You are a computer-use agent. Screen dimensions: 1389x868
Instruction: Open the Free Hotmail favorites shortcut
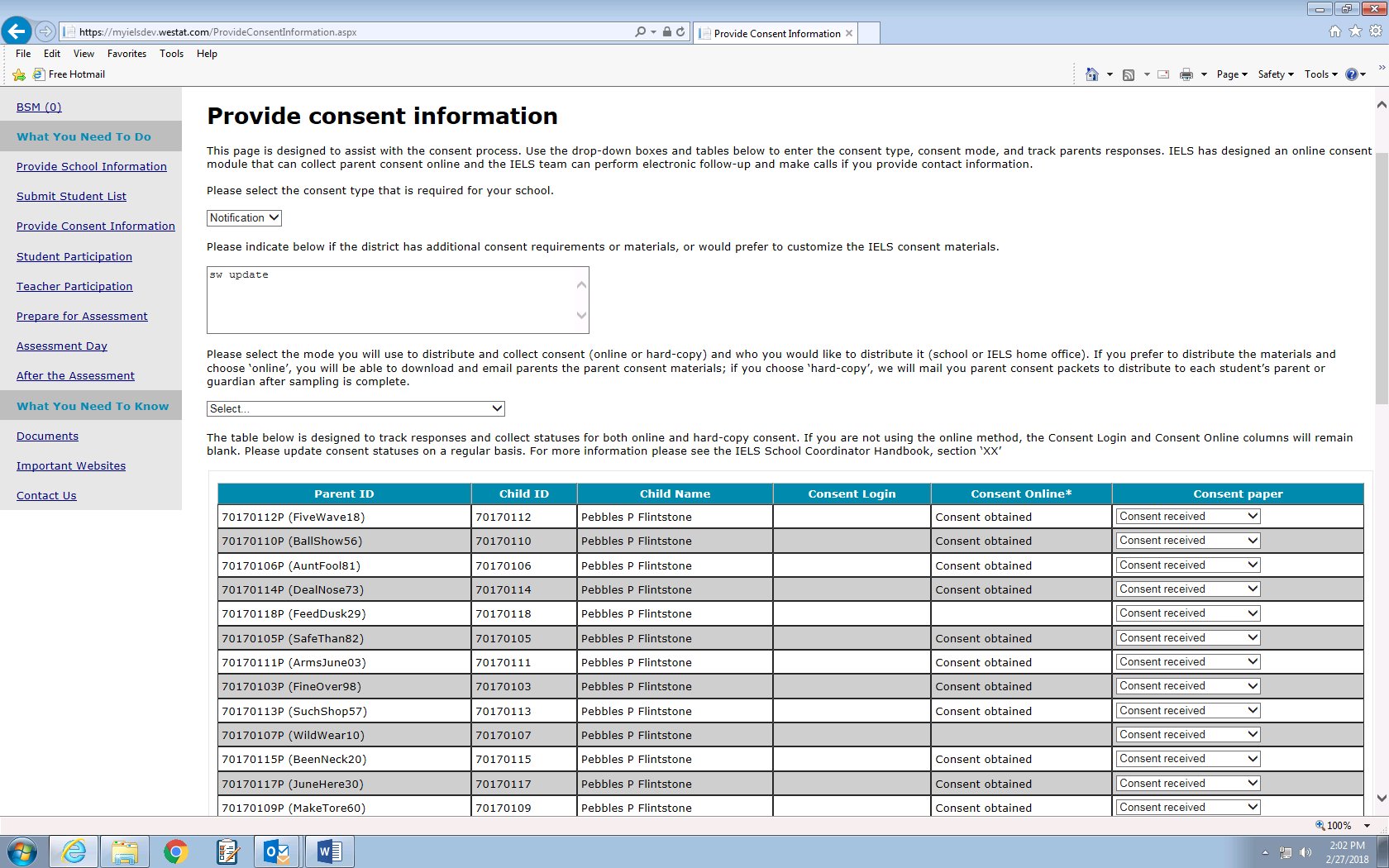(x=69, y=74)
